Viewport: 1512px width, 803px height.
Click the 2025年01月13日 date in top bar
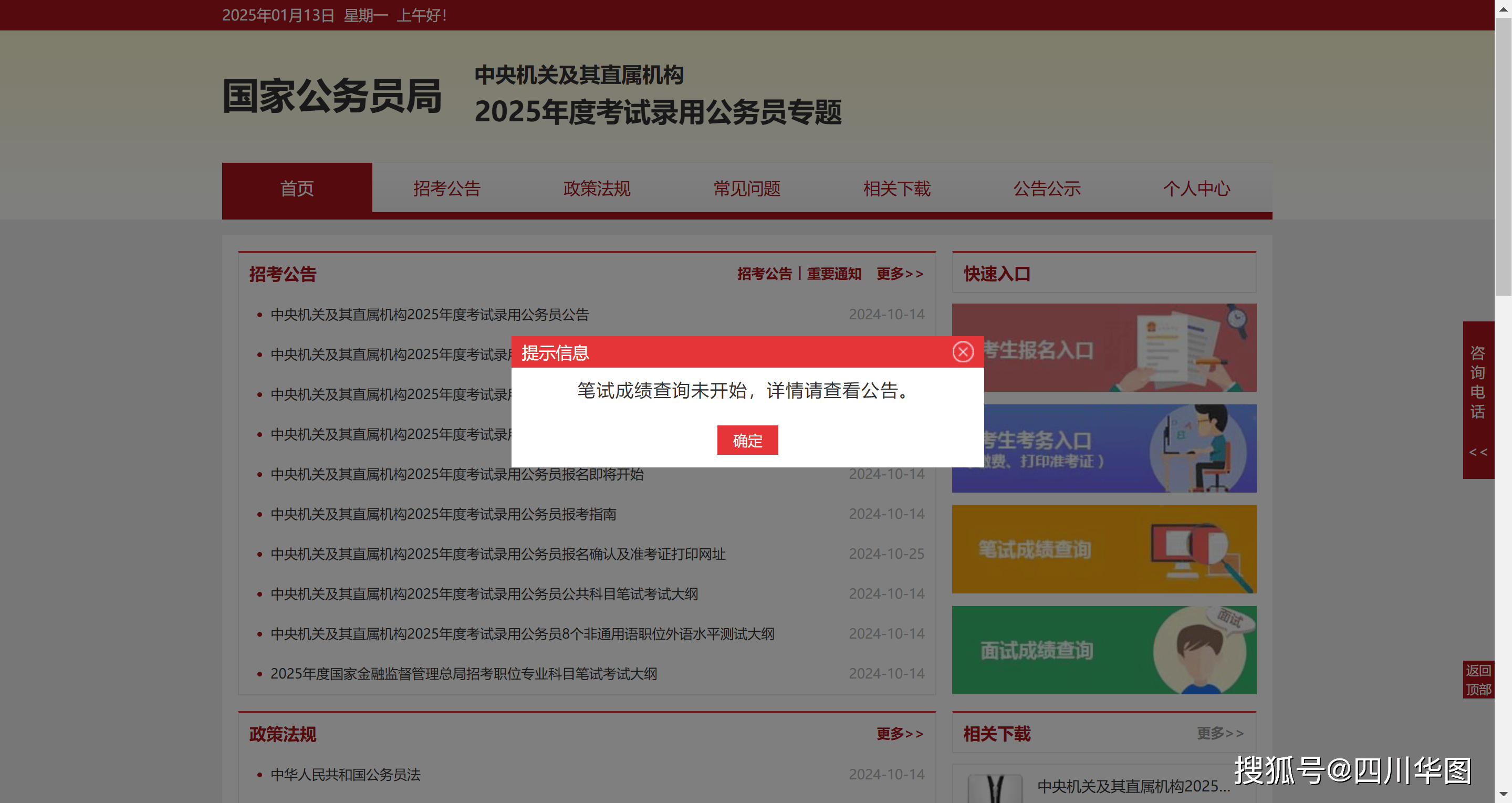pyautogui.click(x=278, y=15)
